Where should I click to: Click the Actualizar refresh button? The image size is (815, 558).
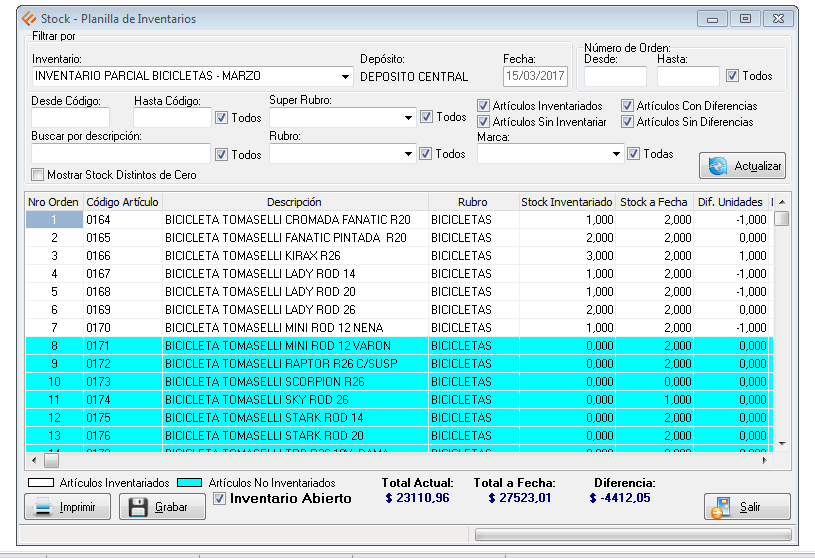tap(742, 165)
